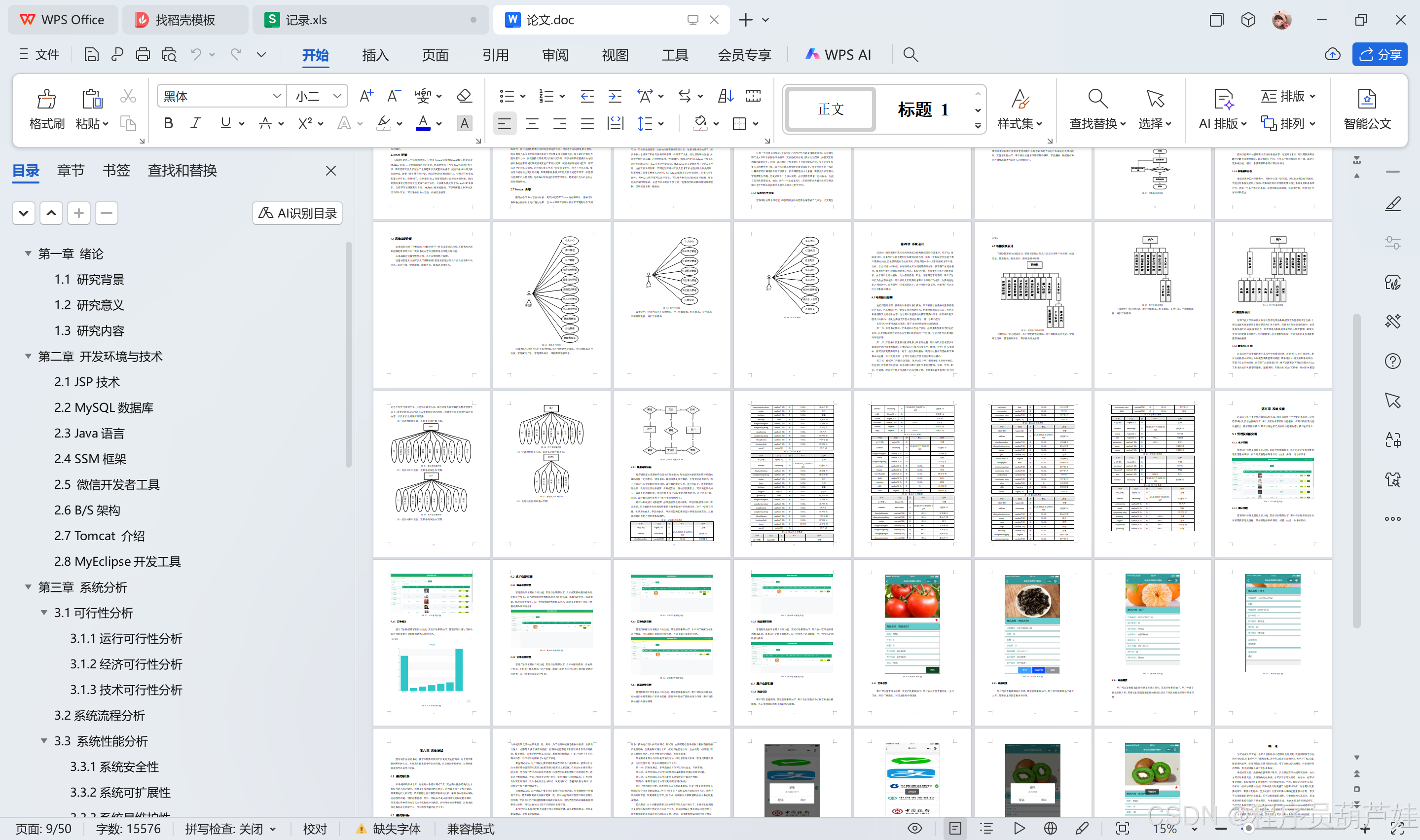The height and width of the screenshot is (840, 1420).
Task: Click the eye protection mode icon
Action: (x=914, y=829)
